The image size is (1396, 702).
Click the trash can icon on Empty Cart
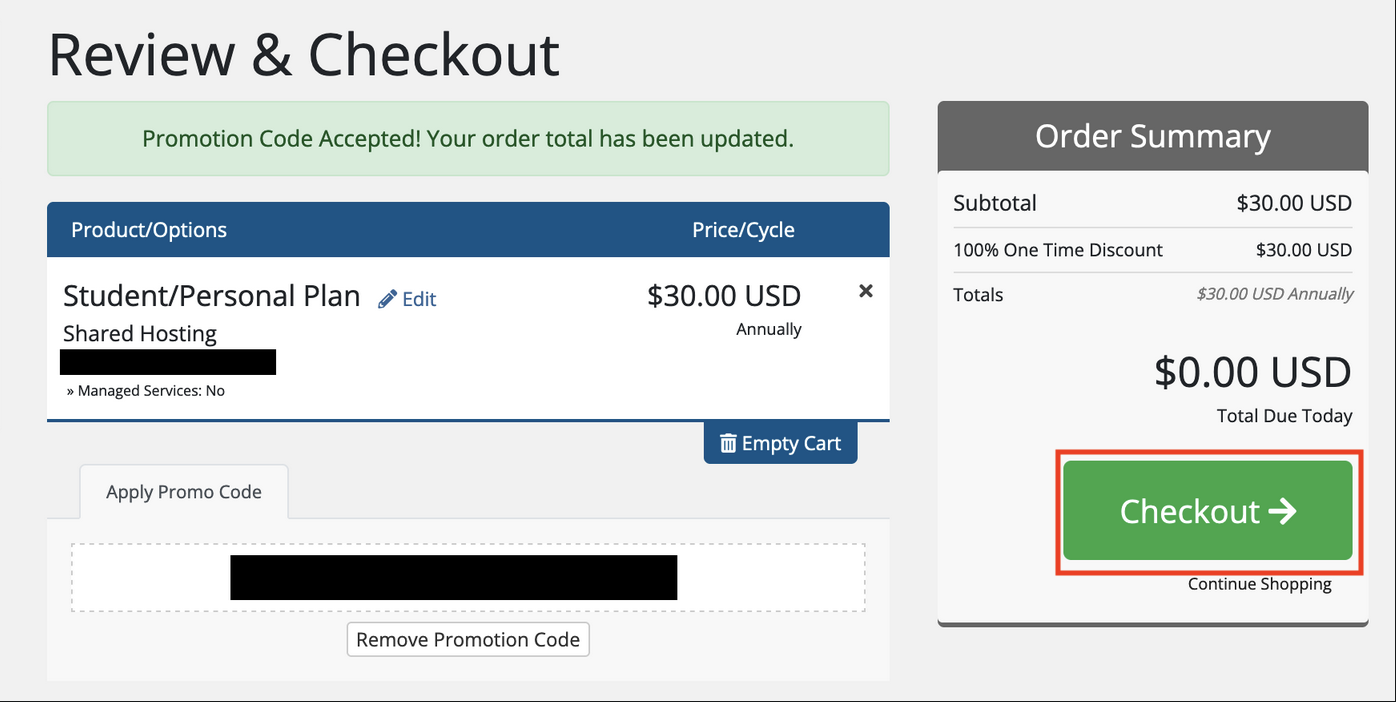coord(728,443)
